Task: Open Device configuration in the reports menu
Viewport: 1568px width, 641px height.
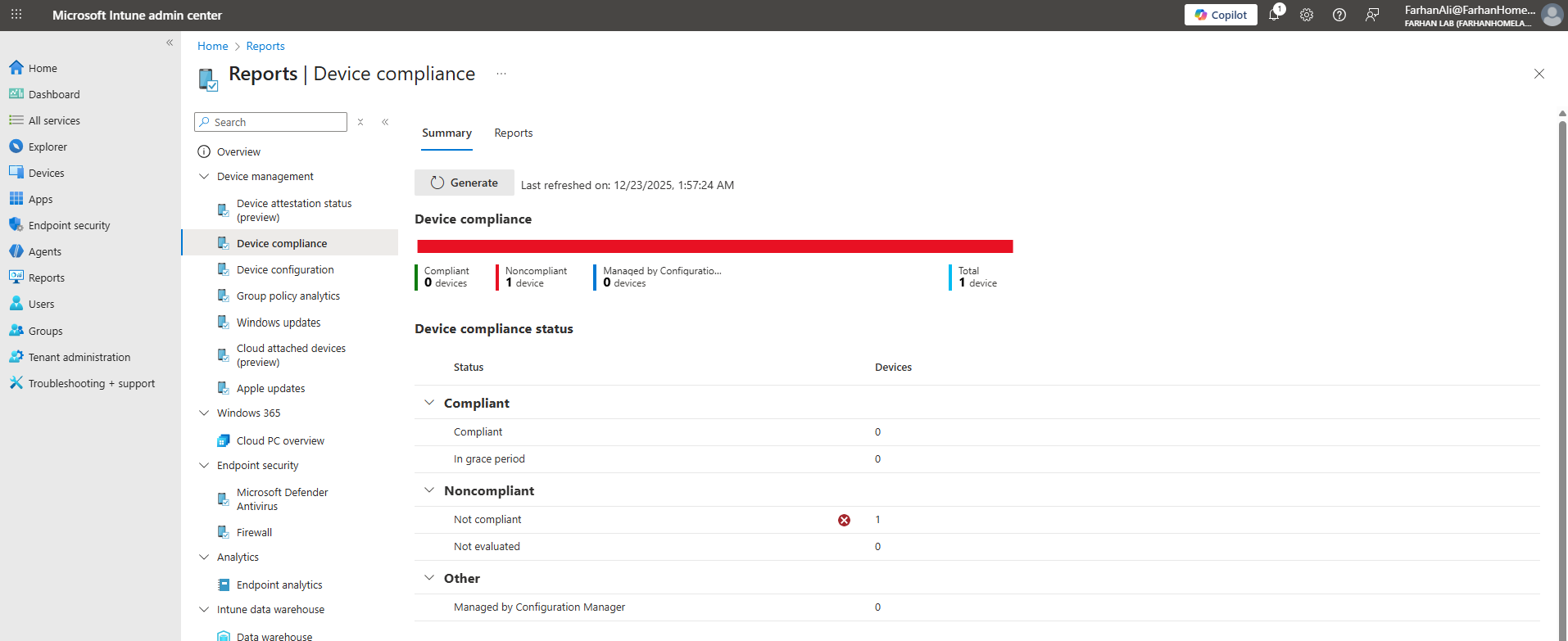Action: 285,270
